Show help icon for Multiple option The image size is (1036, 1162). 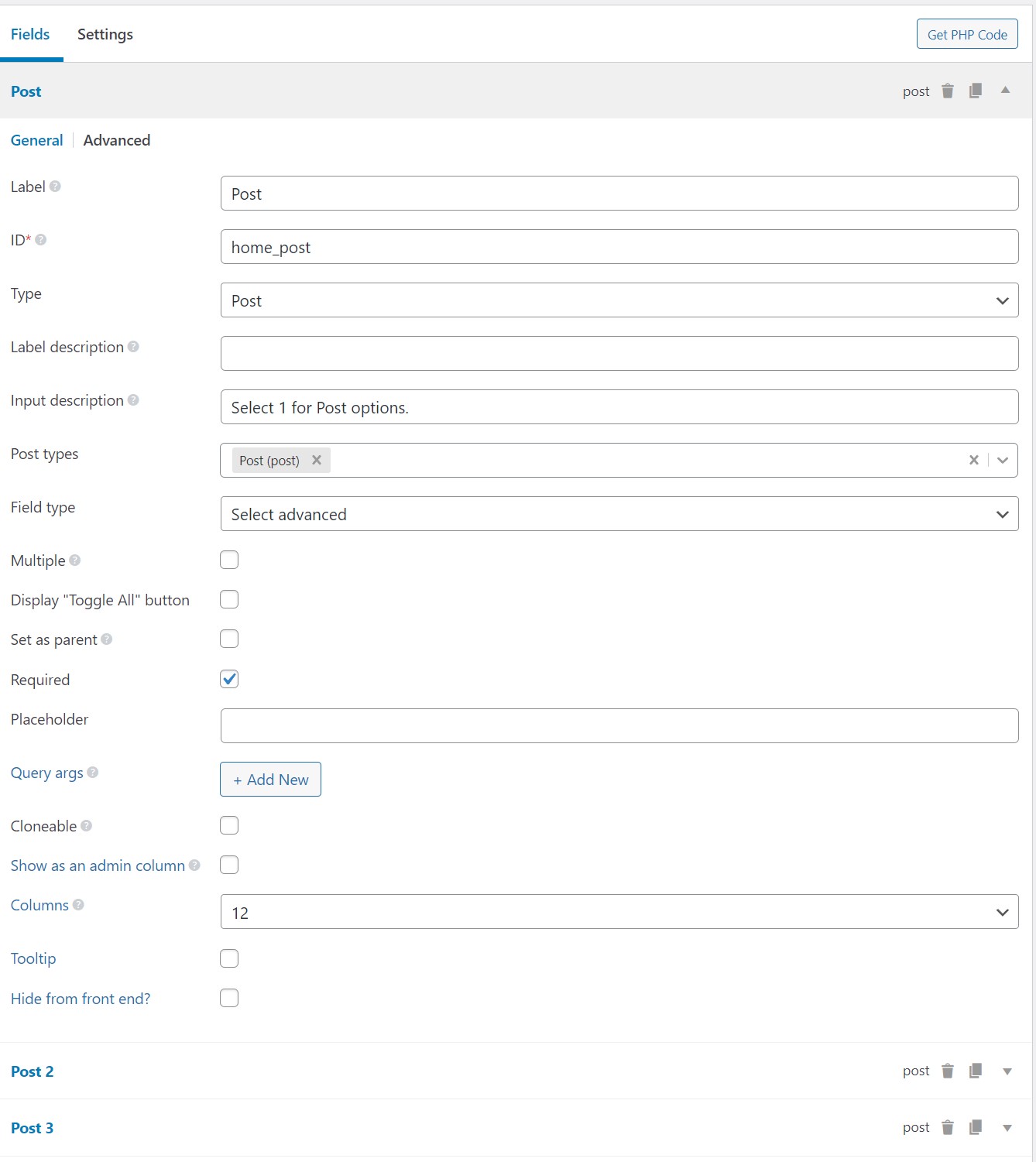(x=75, y=560)
